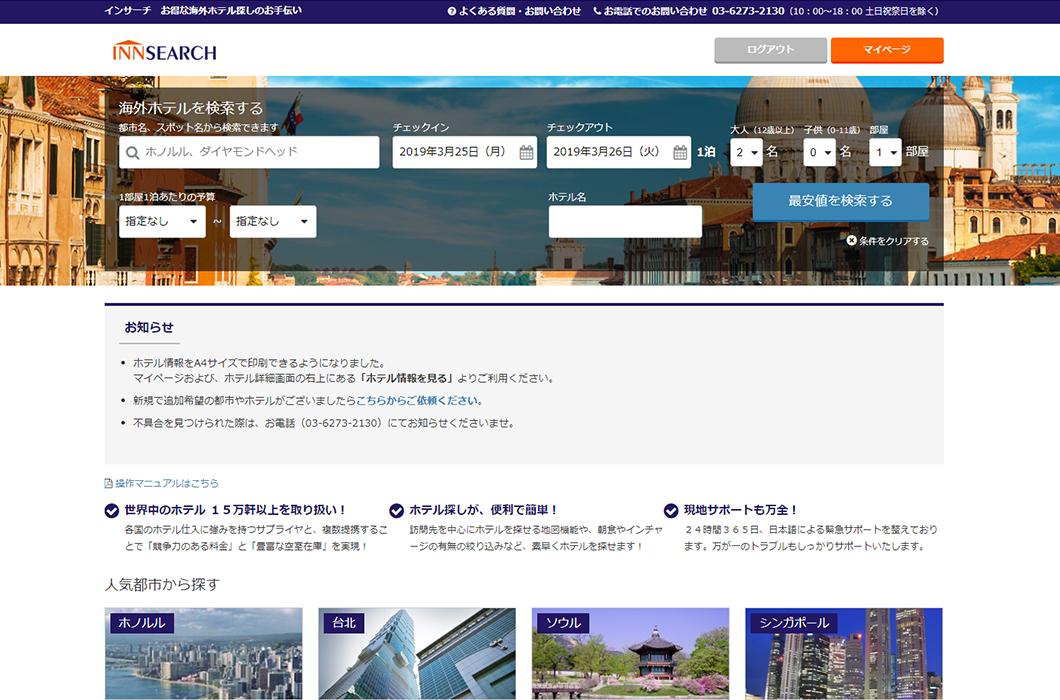
Task: Click the 最安値を検索する search button
Action: tap(840, 201)
